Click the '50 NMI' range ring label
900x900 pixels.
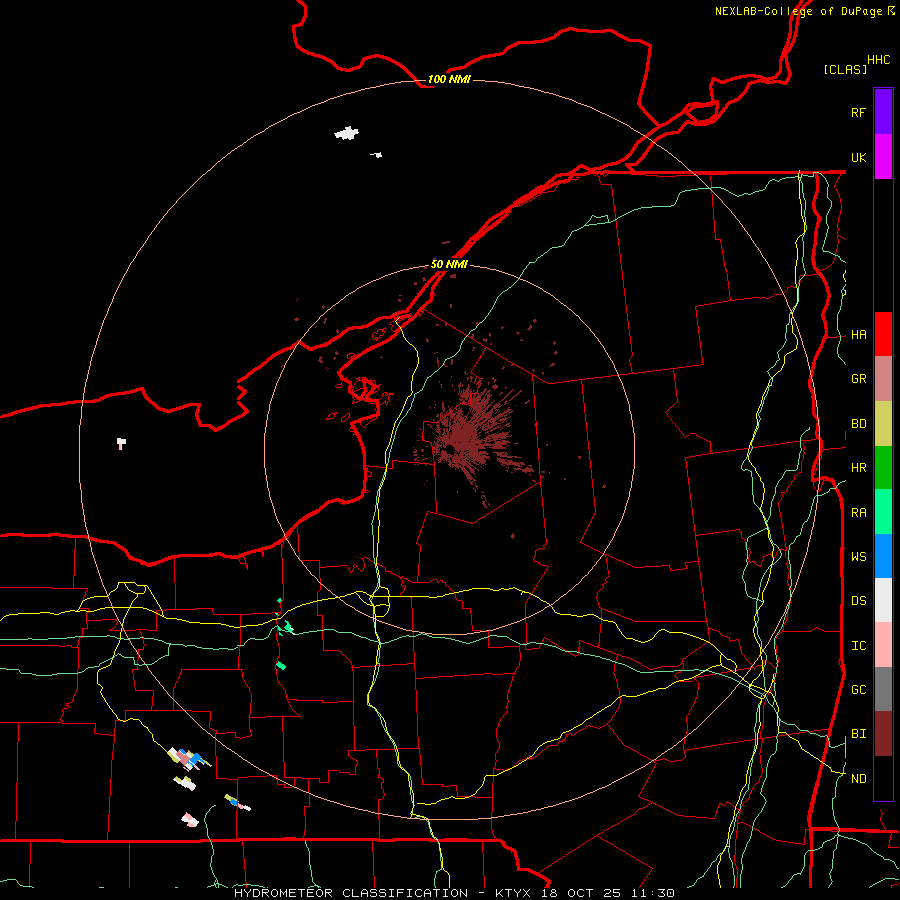pos(449,264)
